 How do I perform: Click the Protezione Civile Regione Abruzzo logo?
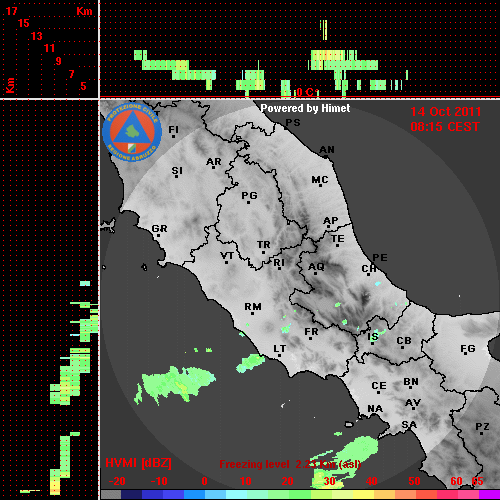point(132,132)
